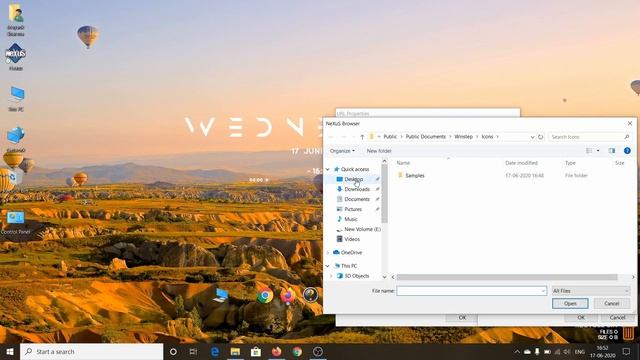Launch Chrome from the desktop dock
The image size is (640, 360).
click(x=265, y=295)
